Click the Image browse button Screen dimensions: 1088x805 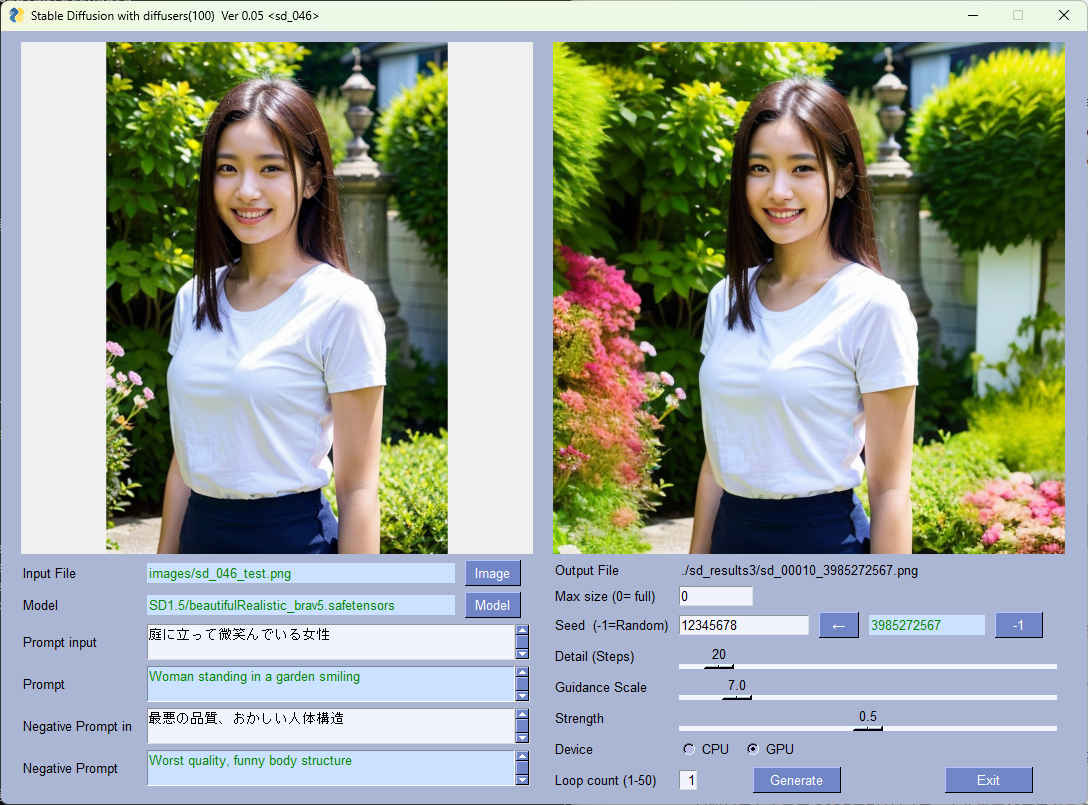pyautogui.click(x=492, y=573)
